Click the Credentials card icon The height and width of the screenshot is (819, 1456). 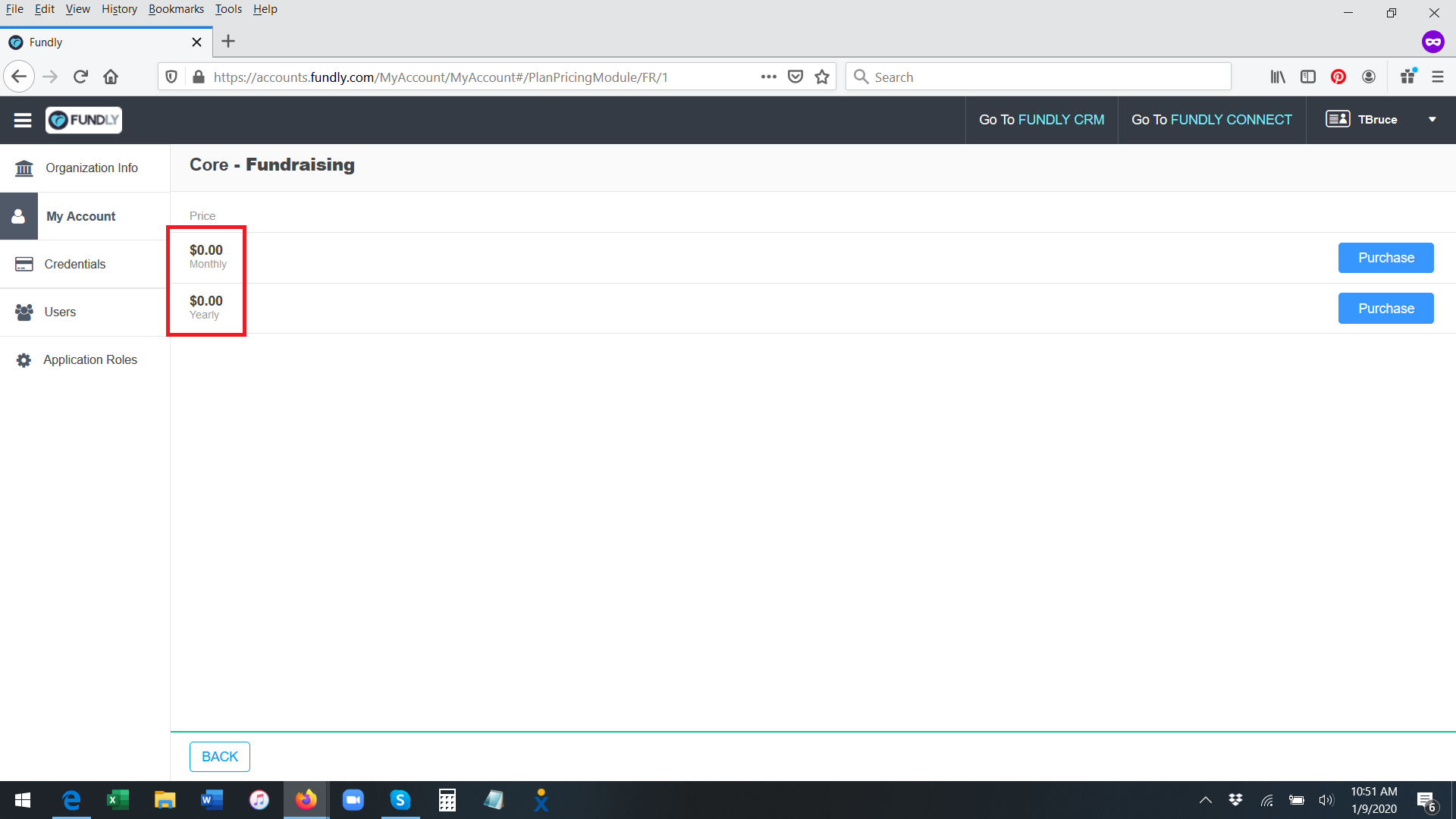(24, 264)
